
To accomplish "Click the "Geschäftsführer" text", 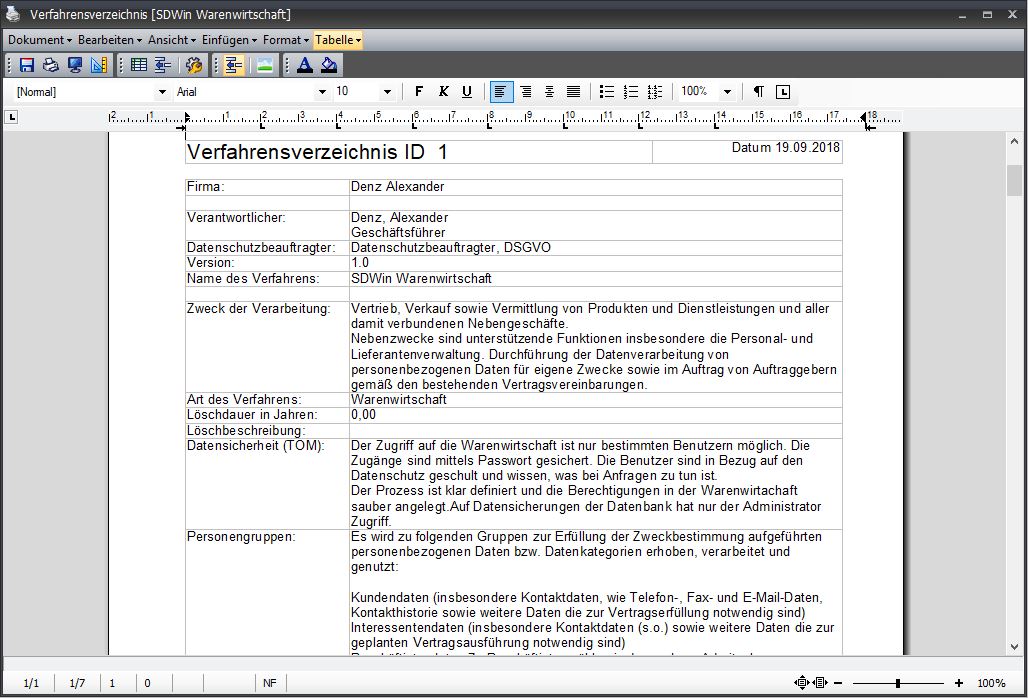I will [398, 233].
